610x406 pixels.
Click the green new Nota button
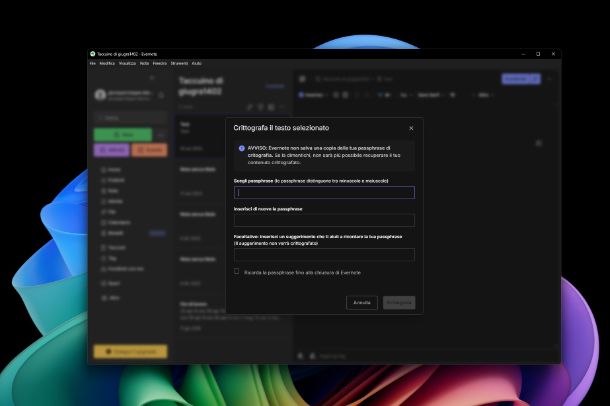click(123, 135)
